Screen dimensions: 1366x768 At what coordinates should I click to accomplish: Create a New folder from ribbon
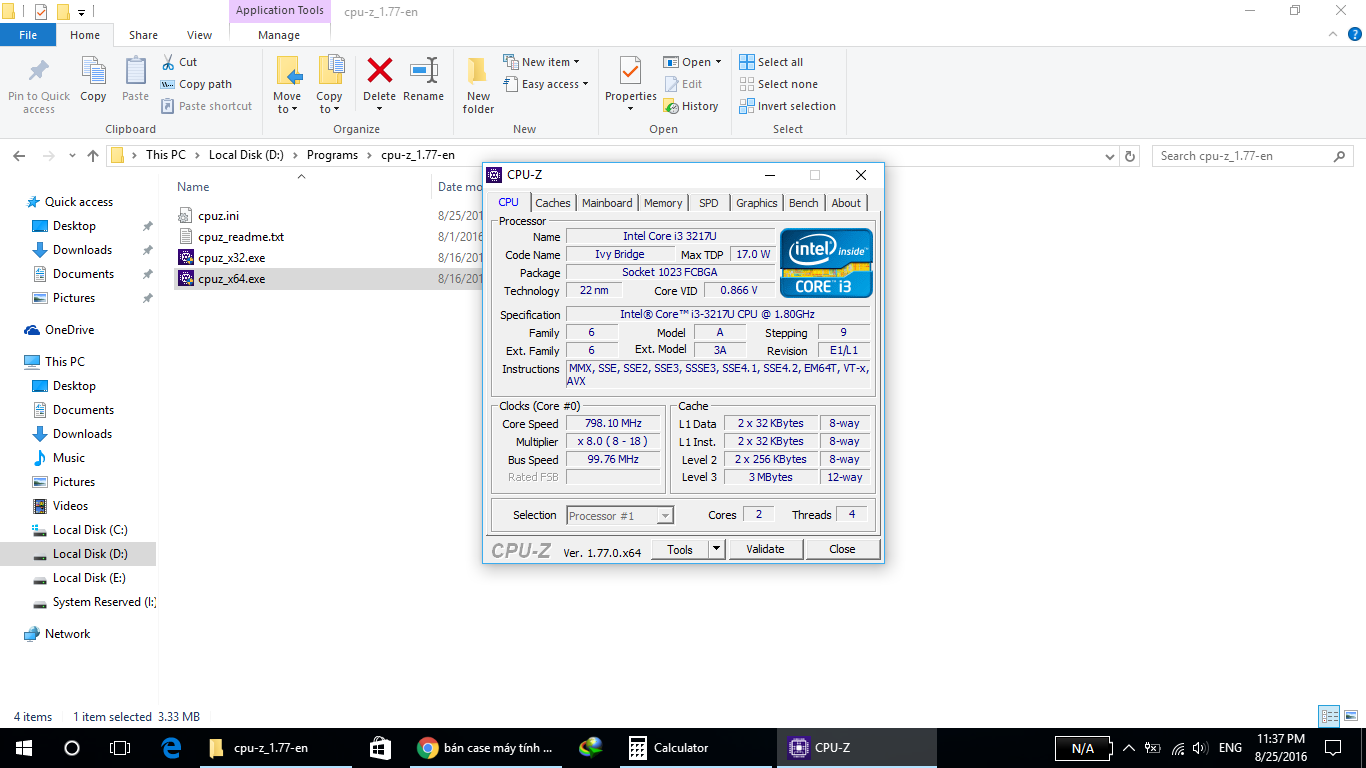[478, 85]
